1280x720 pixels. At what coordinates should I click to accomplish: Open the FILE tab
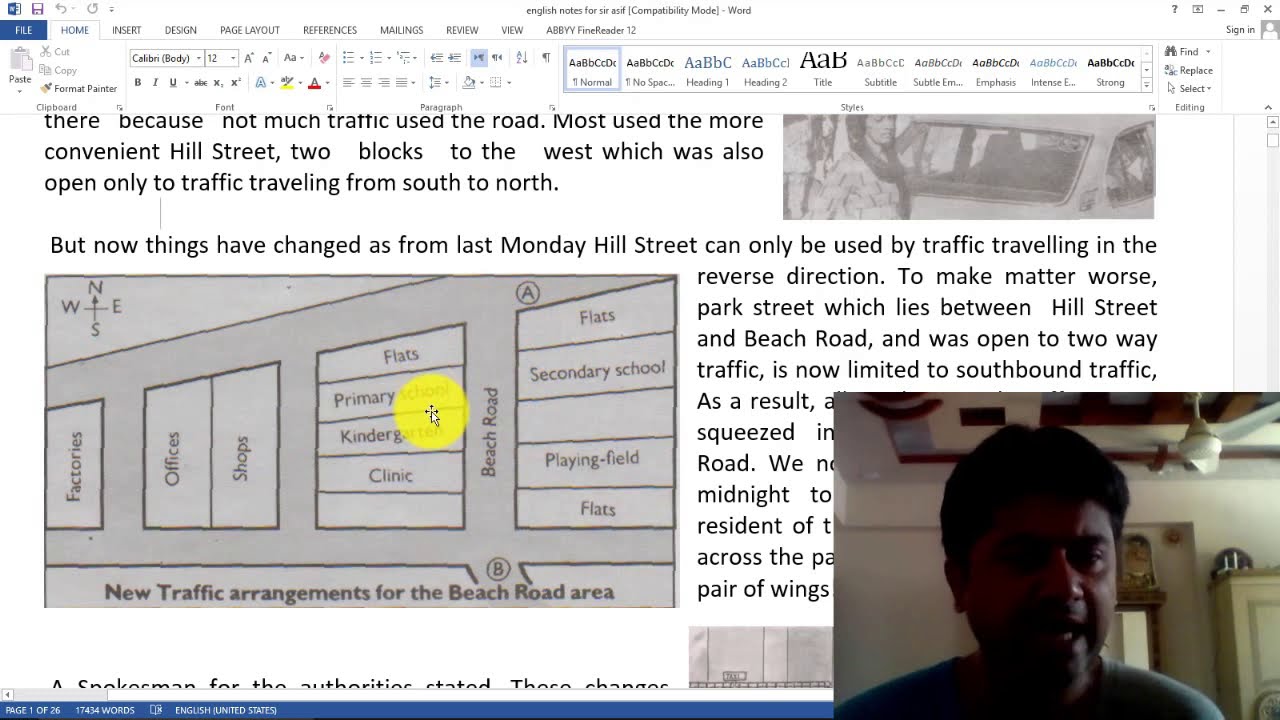coord(23,30)
